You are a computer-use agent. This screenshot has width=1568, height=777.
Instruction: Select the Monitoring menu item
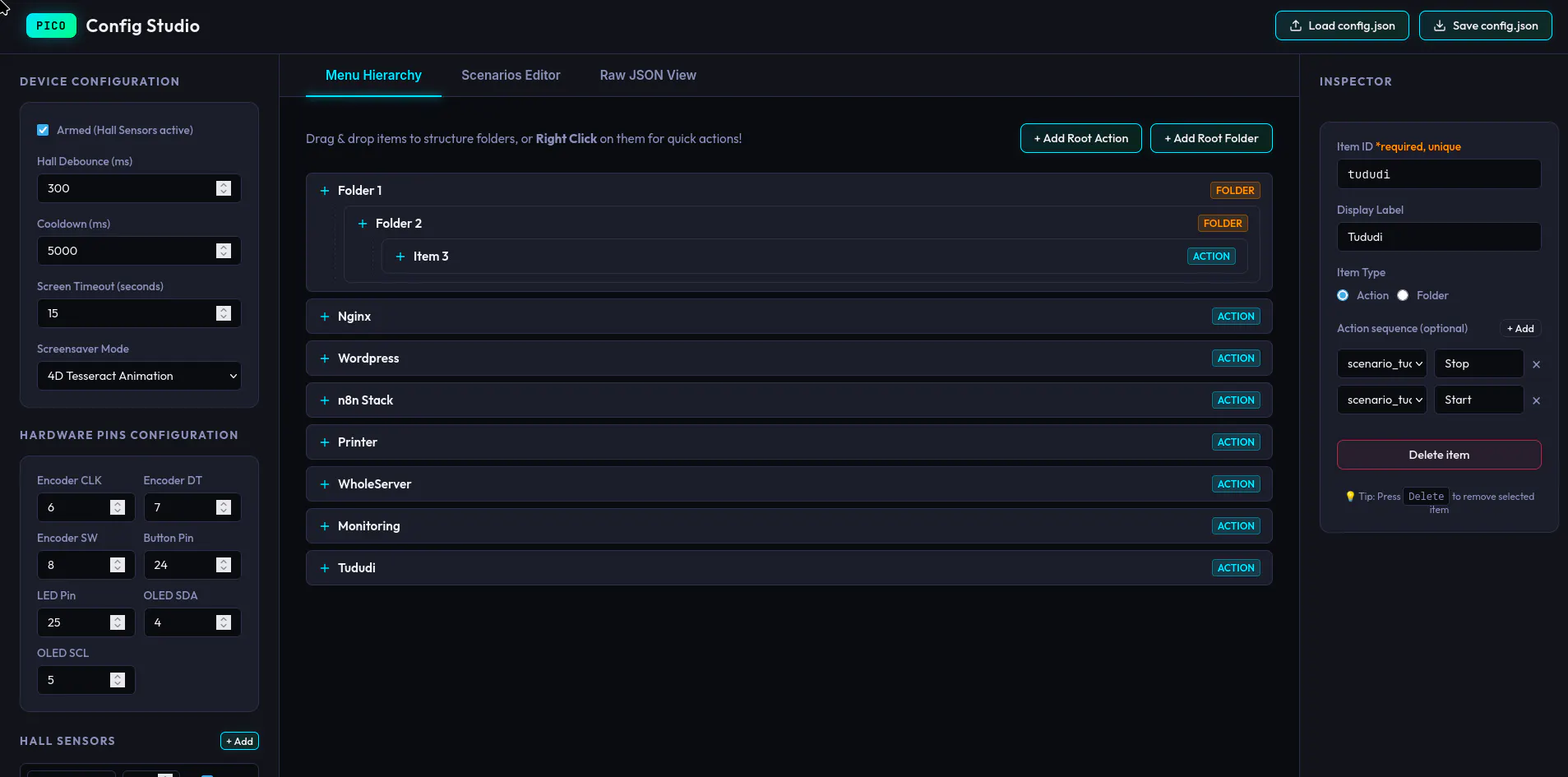[x=789, y=526]
